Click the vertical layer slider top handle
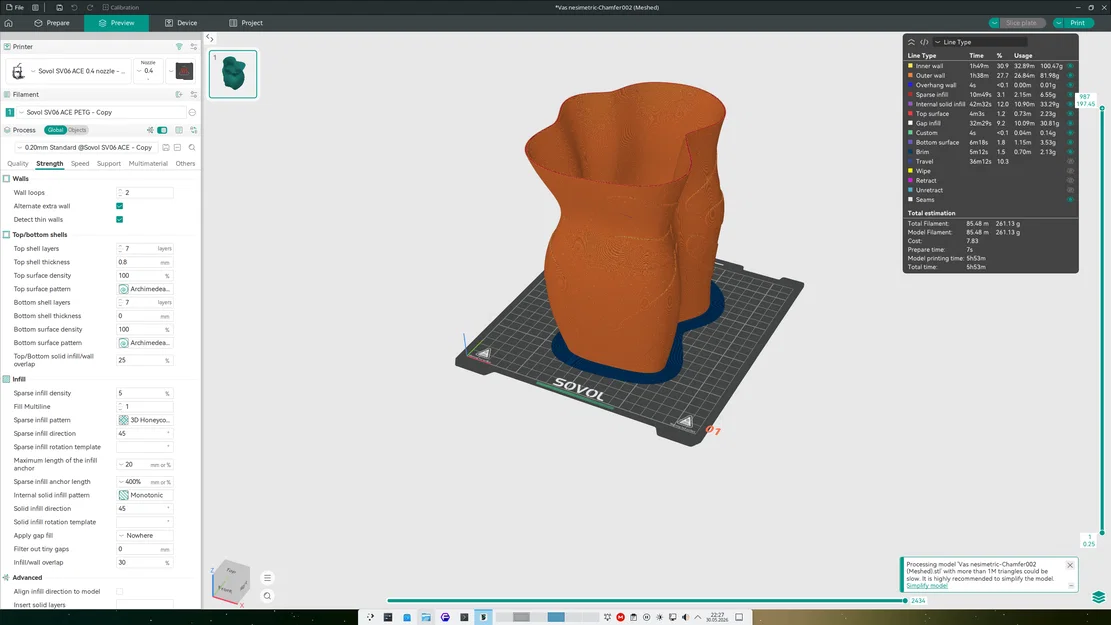The image size is (1111, 625). click(x=1102, y=108)
